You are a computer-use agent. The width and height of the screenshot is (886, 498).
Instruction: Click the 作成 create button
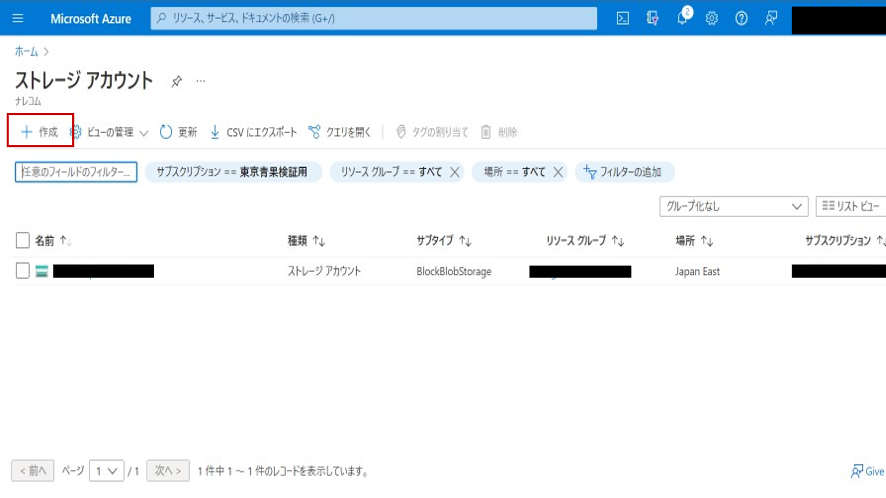(x=40, y=132)
